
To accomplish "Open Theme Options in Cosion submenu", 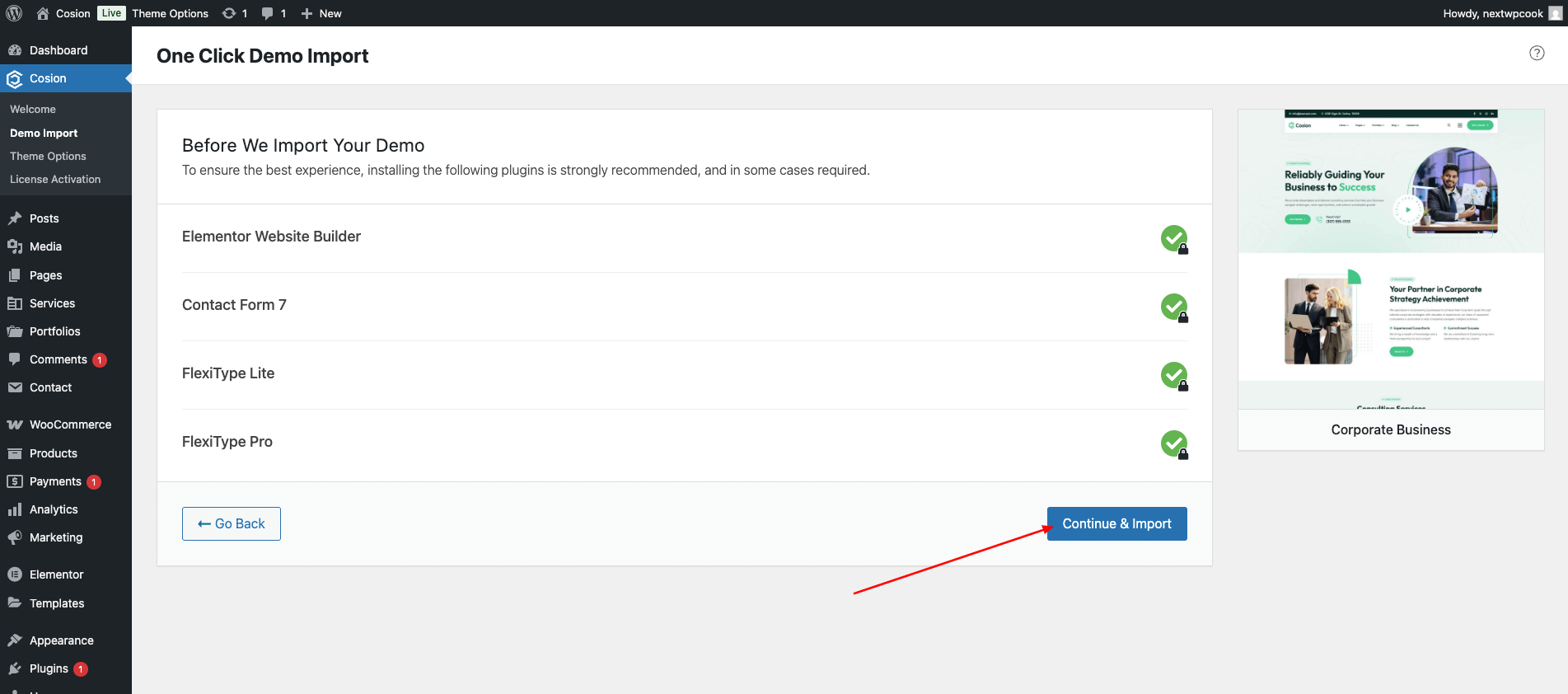I will pos(48,156).
